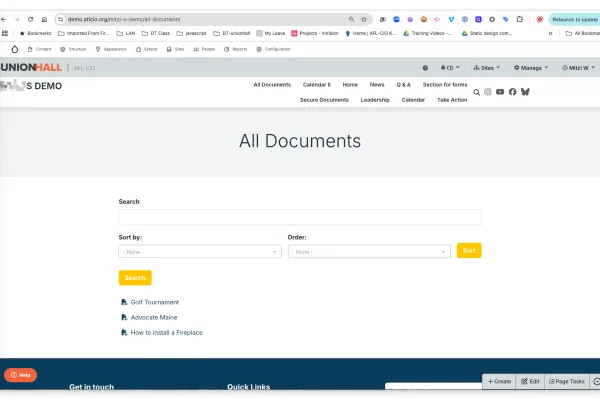The width and height of the screenshot is (600, 400).
Task: Click the UnionHall logo
Action: [x=31, y=67]
